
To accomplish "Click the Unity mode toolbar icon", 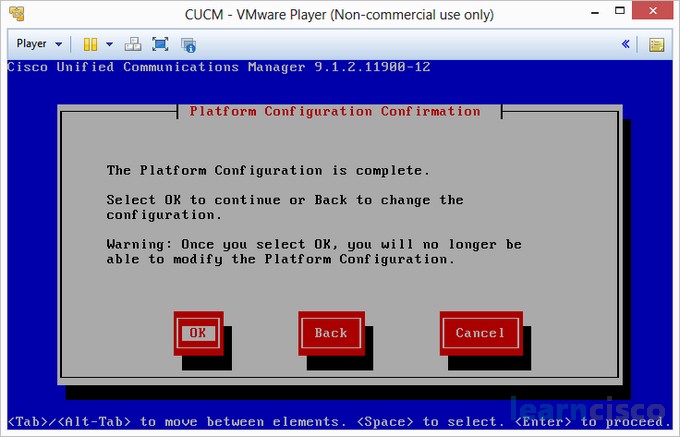I will point(188,44).
